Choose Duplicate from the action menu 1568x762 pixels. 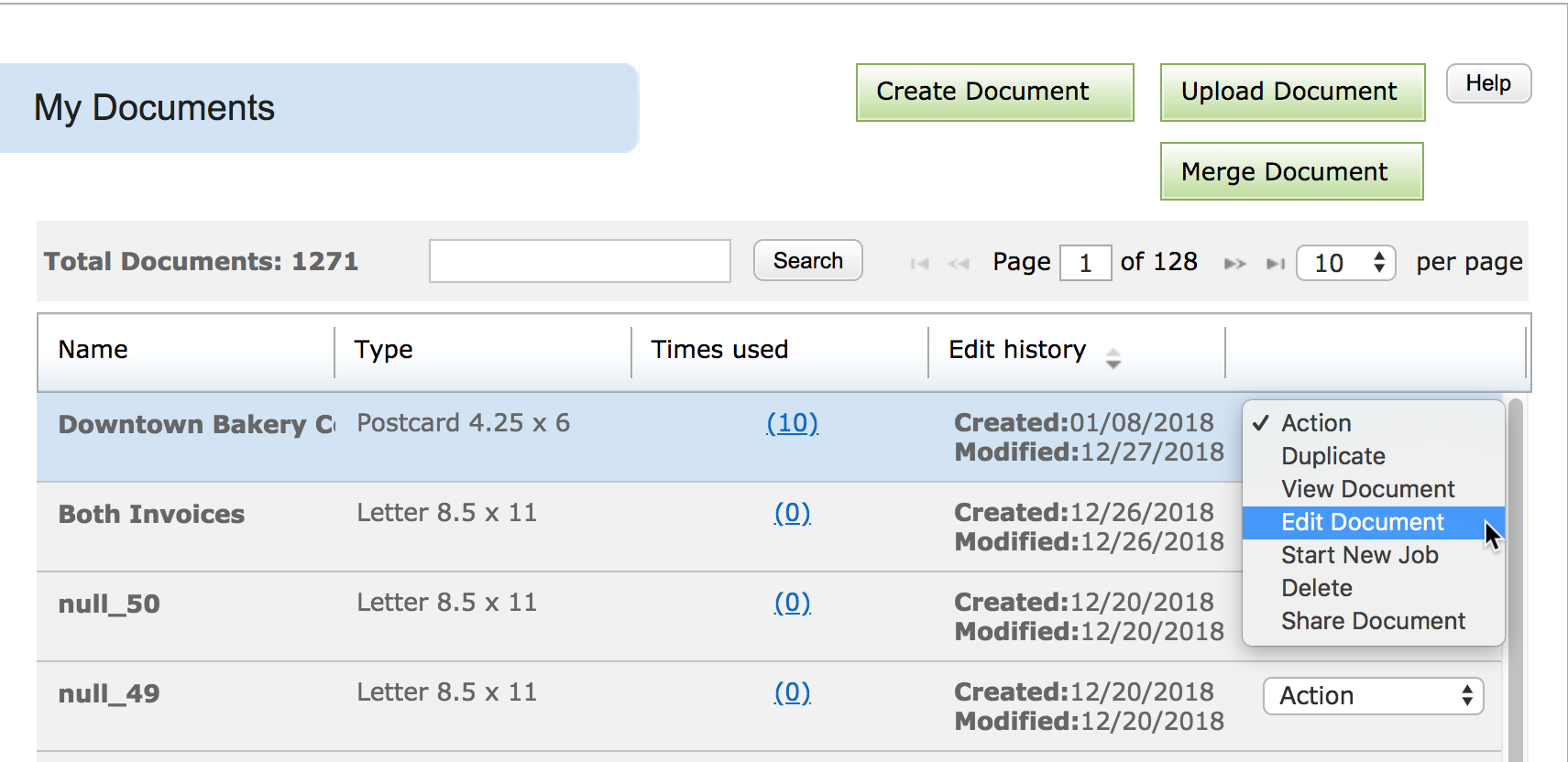[1374, 456]
